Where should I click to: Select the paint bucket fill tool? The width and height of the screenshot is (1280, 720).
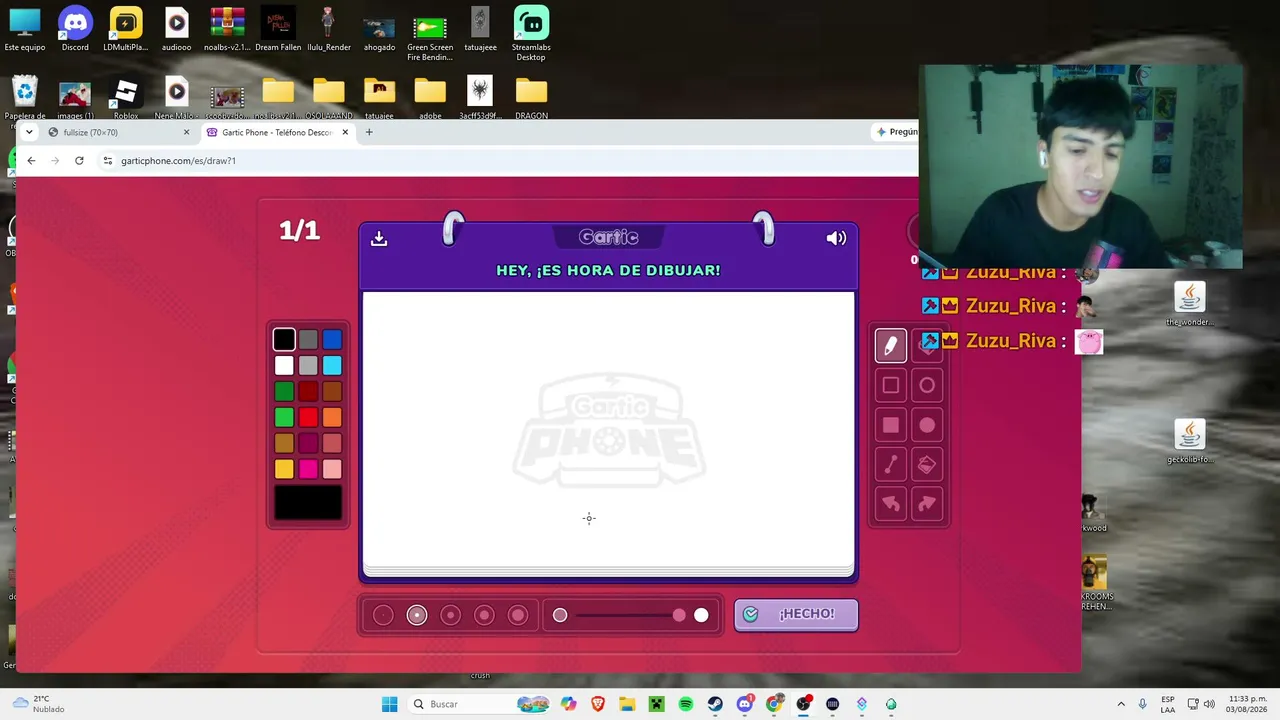tap(927, 465)
